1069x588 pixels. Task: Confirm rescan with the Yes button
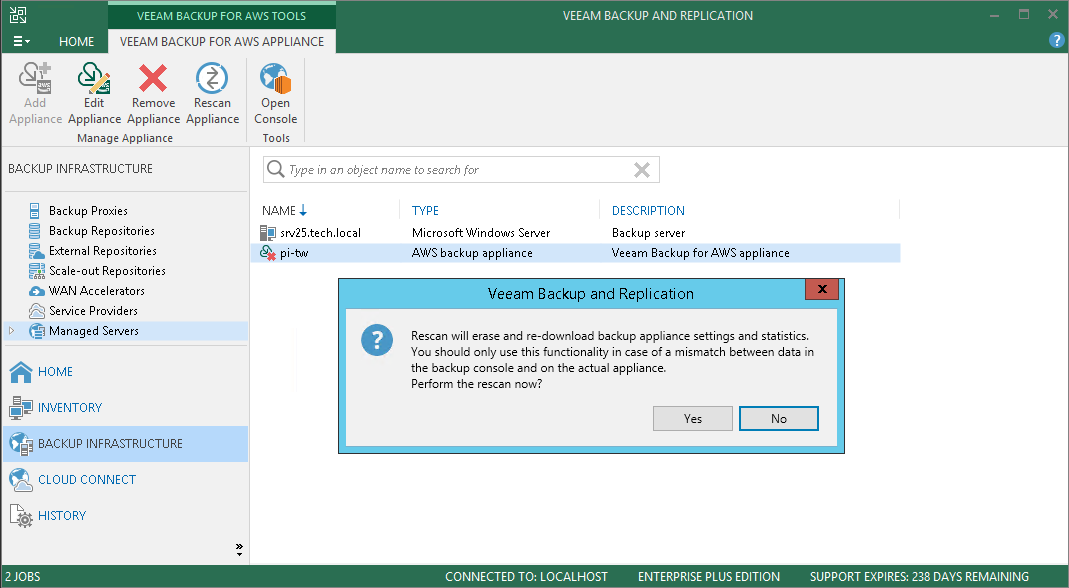click(x=693, y=419)
